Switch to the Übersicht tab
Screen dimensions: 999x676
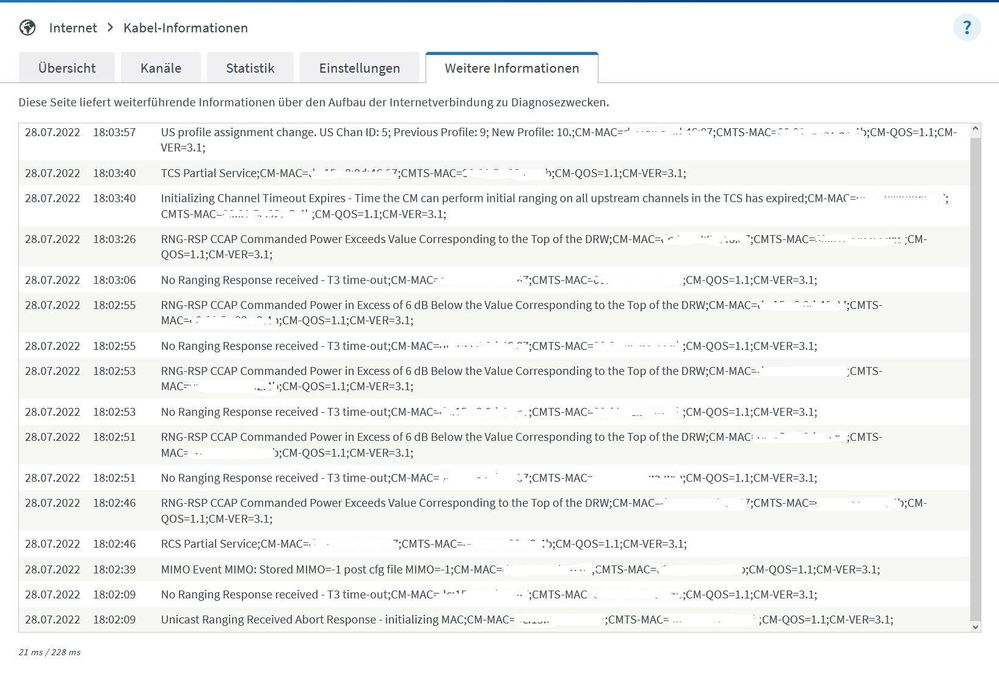(x=67, y=68)
